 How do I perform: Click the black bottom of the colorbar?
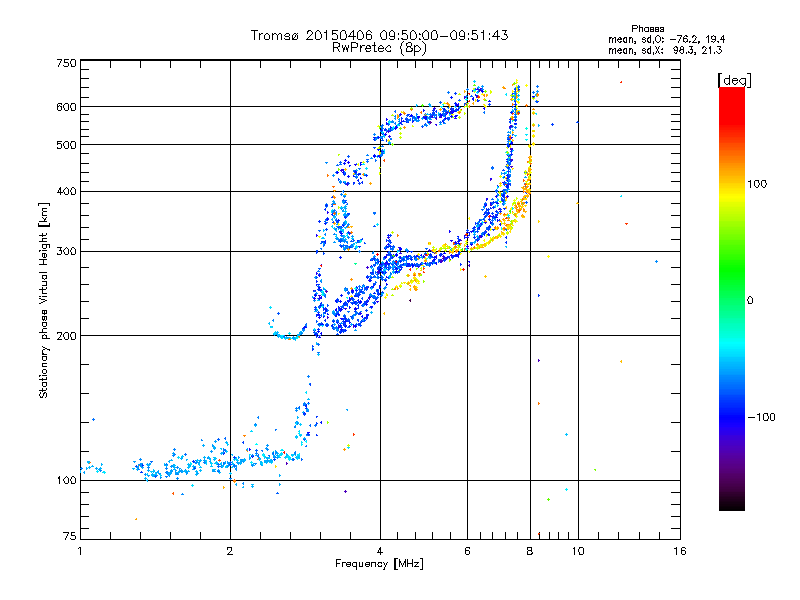[x=732, y=503]
